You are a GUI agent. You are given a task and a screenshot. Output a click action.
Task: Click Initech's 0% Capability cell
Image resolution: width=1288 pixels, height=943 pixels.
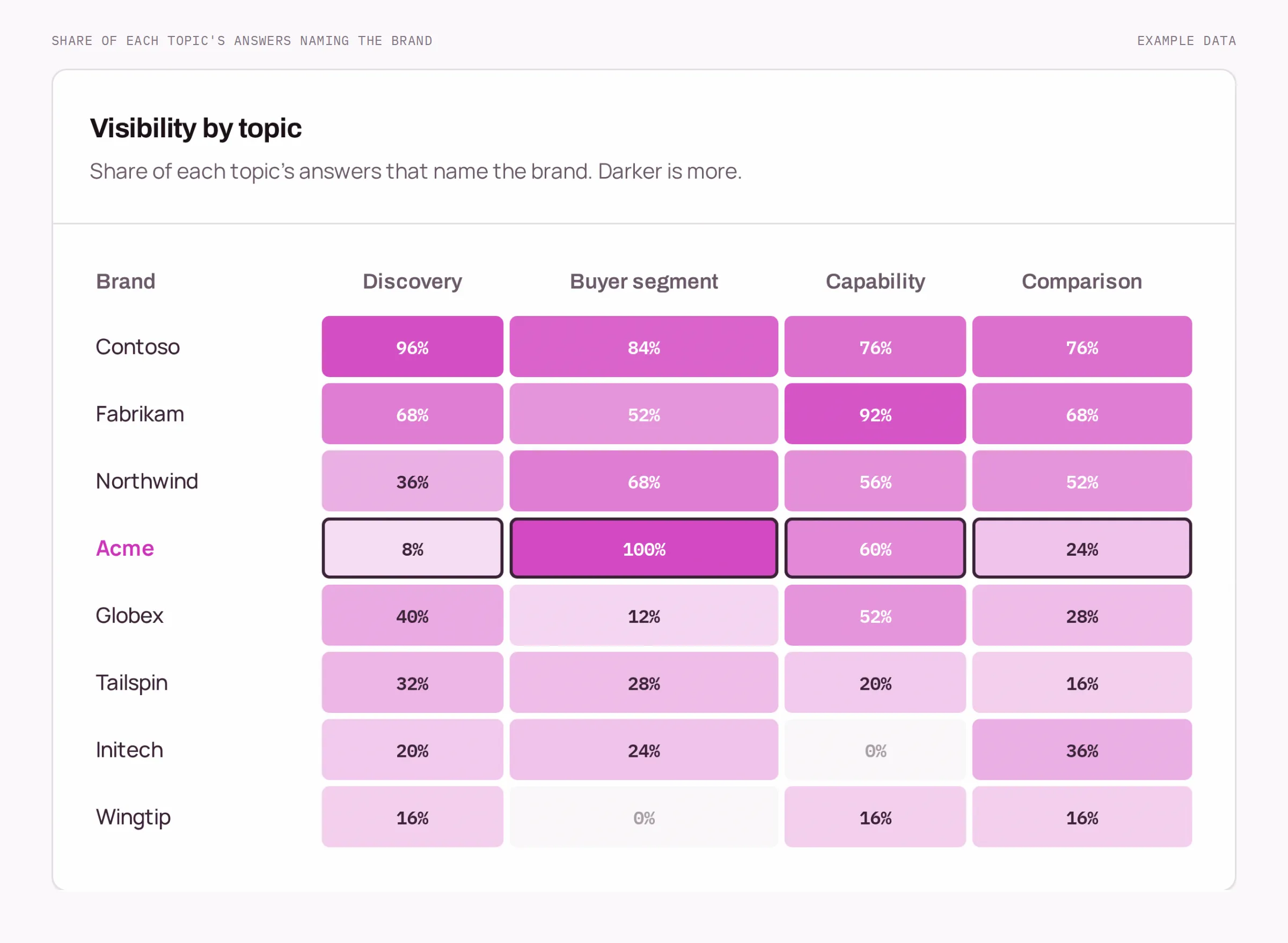pyautogui.click(x=875, y=749)
